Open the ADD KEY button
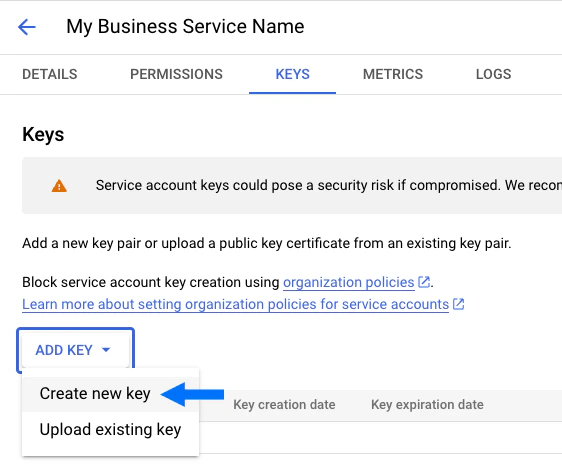The width and height of the screenshot is (562, 469). point(75,350)
